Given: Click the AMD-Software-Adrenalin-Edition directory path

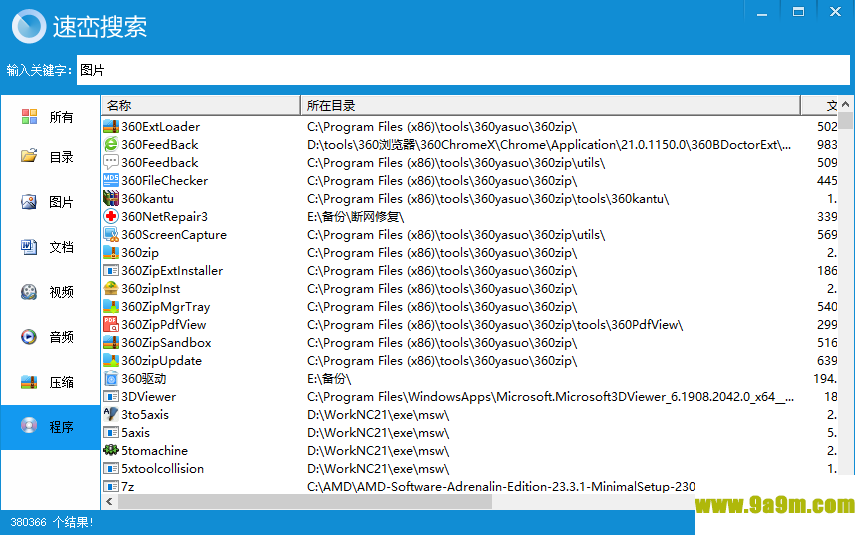Looking at the screenshot, I should click(x=501, y=486).
